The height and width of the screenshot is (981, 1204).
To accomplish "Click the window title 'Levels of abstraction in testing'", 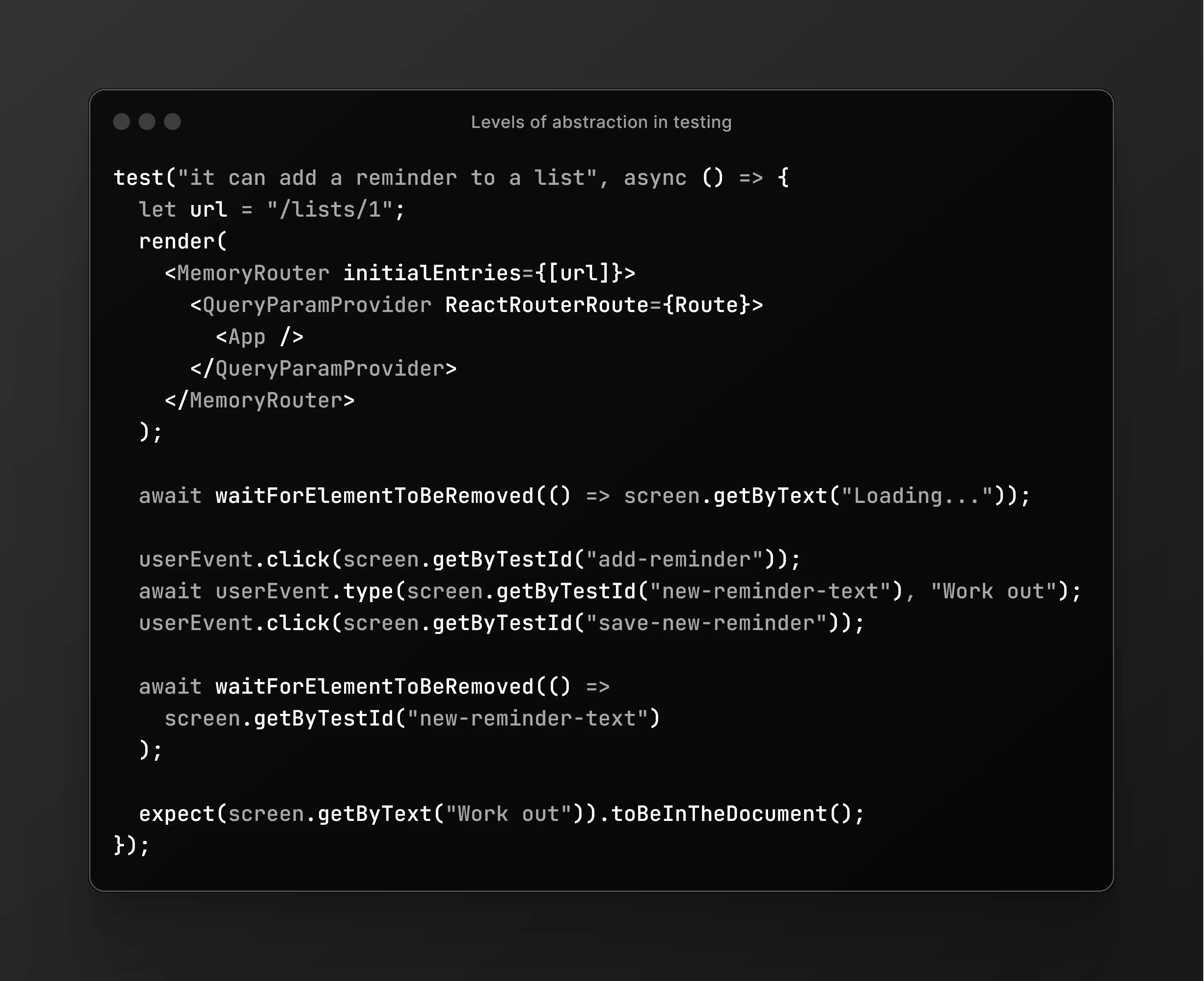I will (601, 122).
